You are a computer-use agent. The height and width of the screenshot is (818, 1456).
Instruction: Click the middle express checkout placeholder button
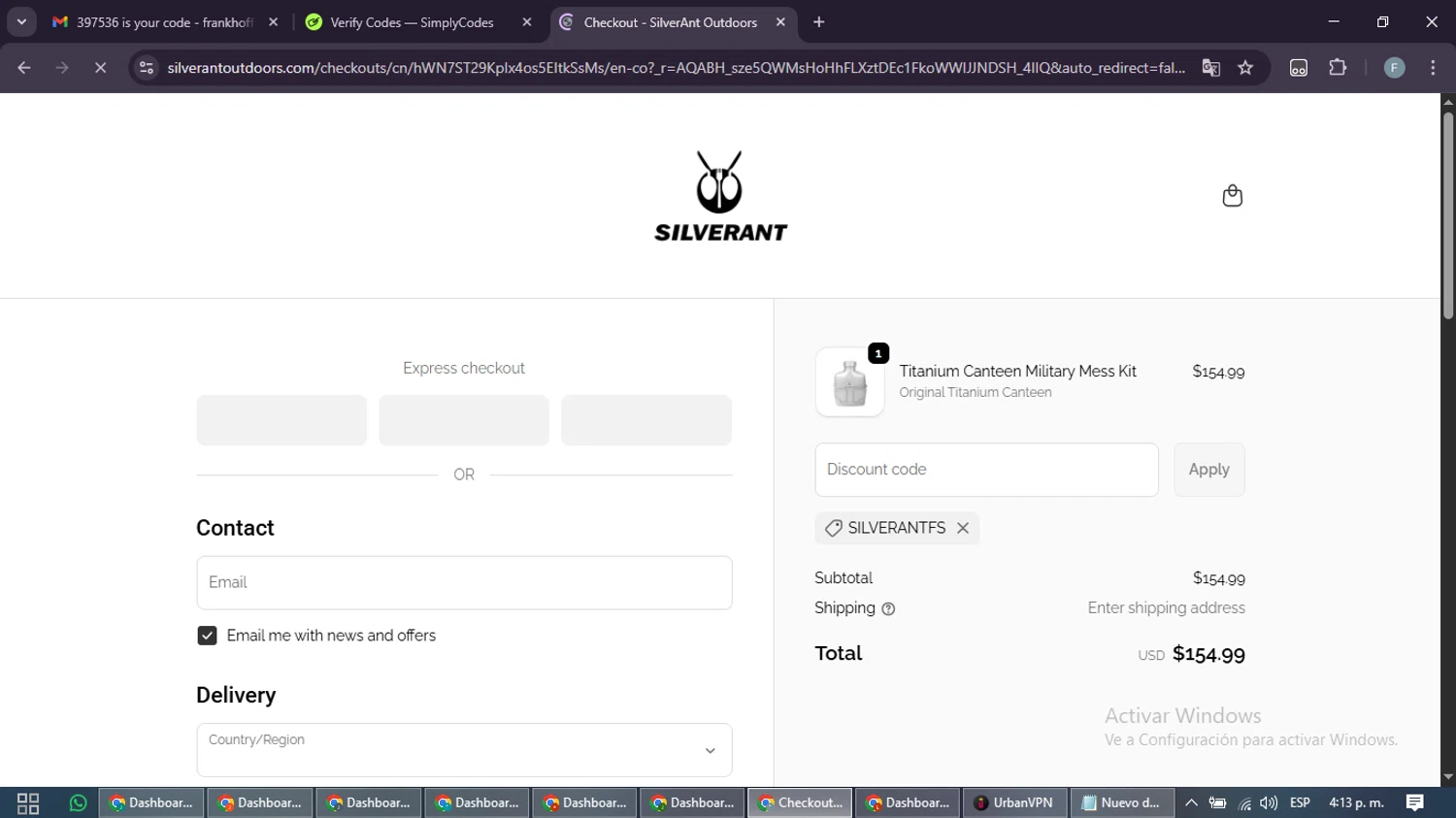click(x=464, y=420)
